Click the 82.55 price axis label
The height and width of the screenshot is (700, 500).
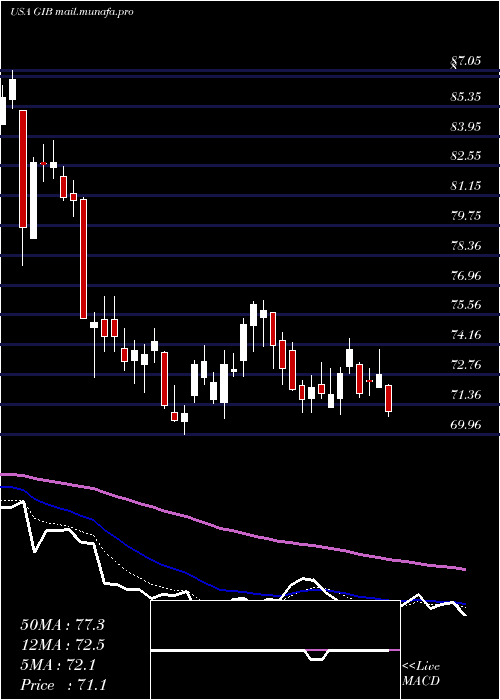pyautogui.click(x=466, y=156)
